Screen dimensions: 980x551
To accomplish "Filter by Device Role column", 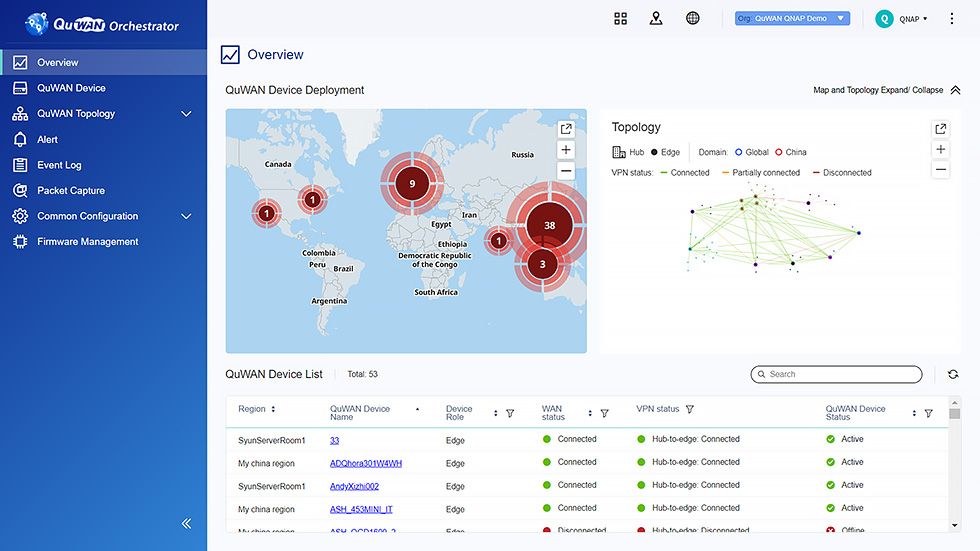I will pyautogui.click(x=510, y=413).
